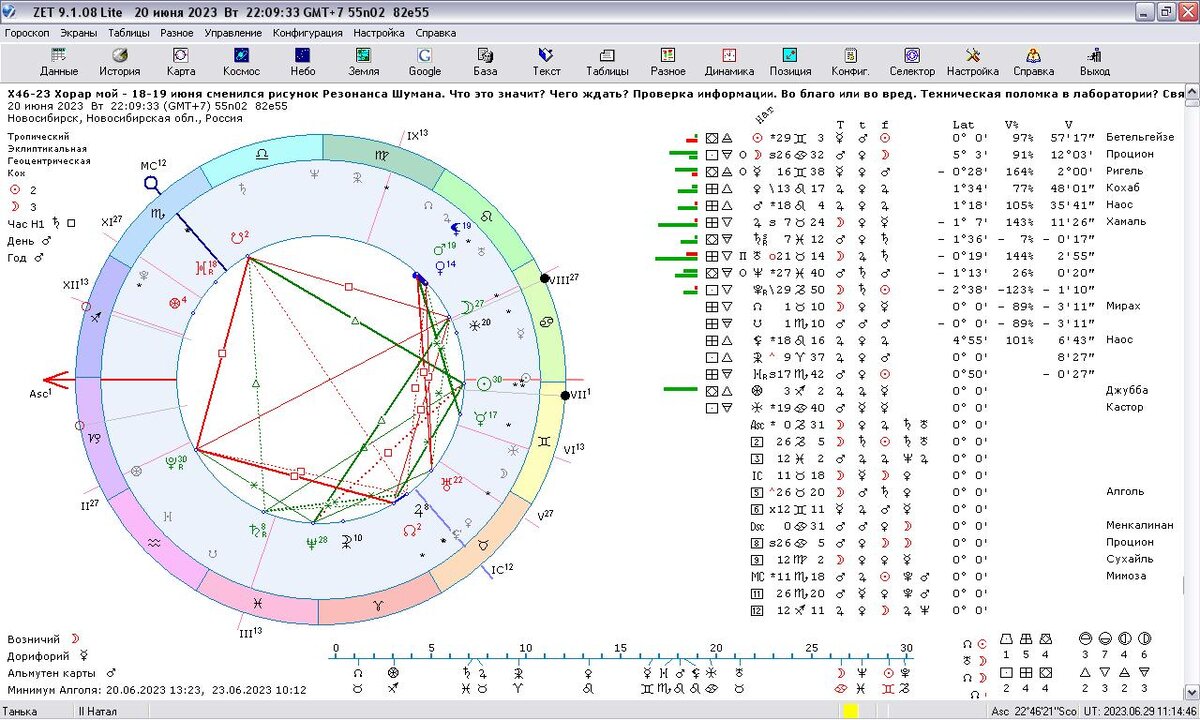
Task: Switch to the Космос view icon
Action: pos(241,62)
